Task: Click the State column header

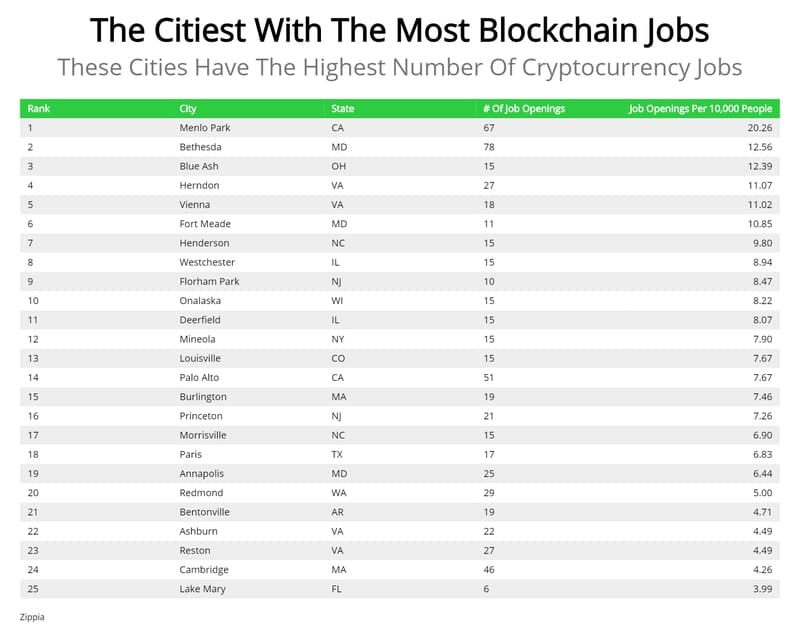Action: [342, 108]
